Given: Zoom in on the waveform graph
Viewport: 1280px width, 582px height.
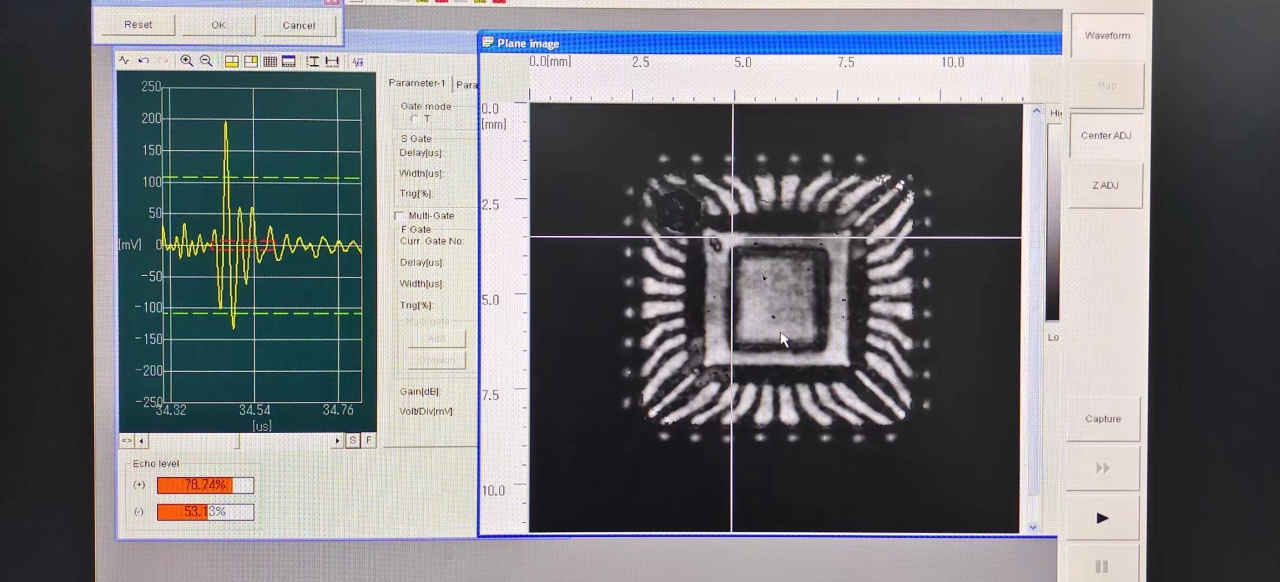Looking at the screenshot, I should coord(187,61).
